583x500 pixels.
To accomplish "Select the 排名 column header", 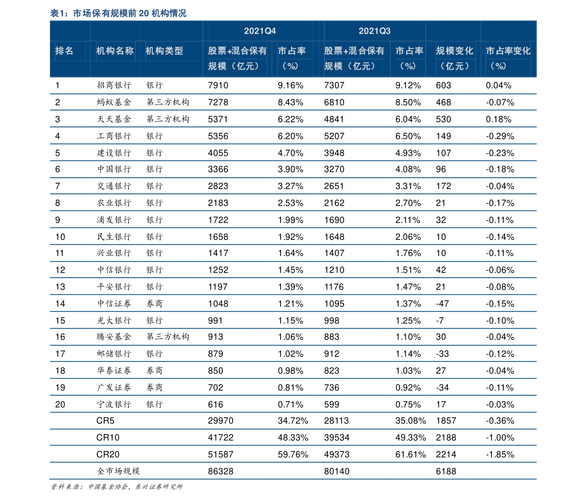I will tap(64, 51).
